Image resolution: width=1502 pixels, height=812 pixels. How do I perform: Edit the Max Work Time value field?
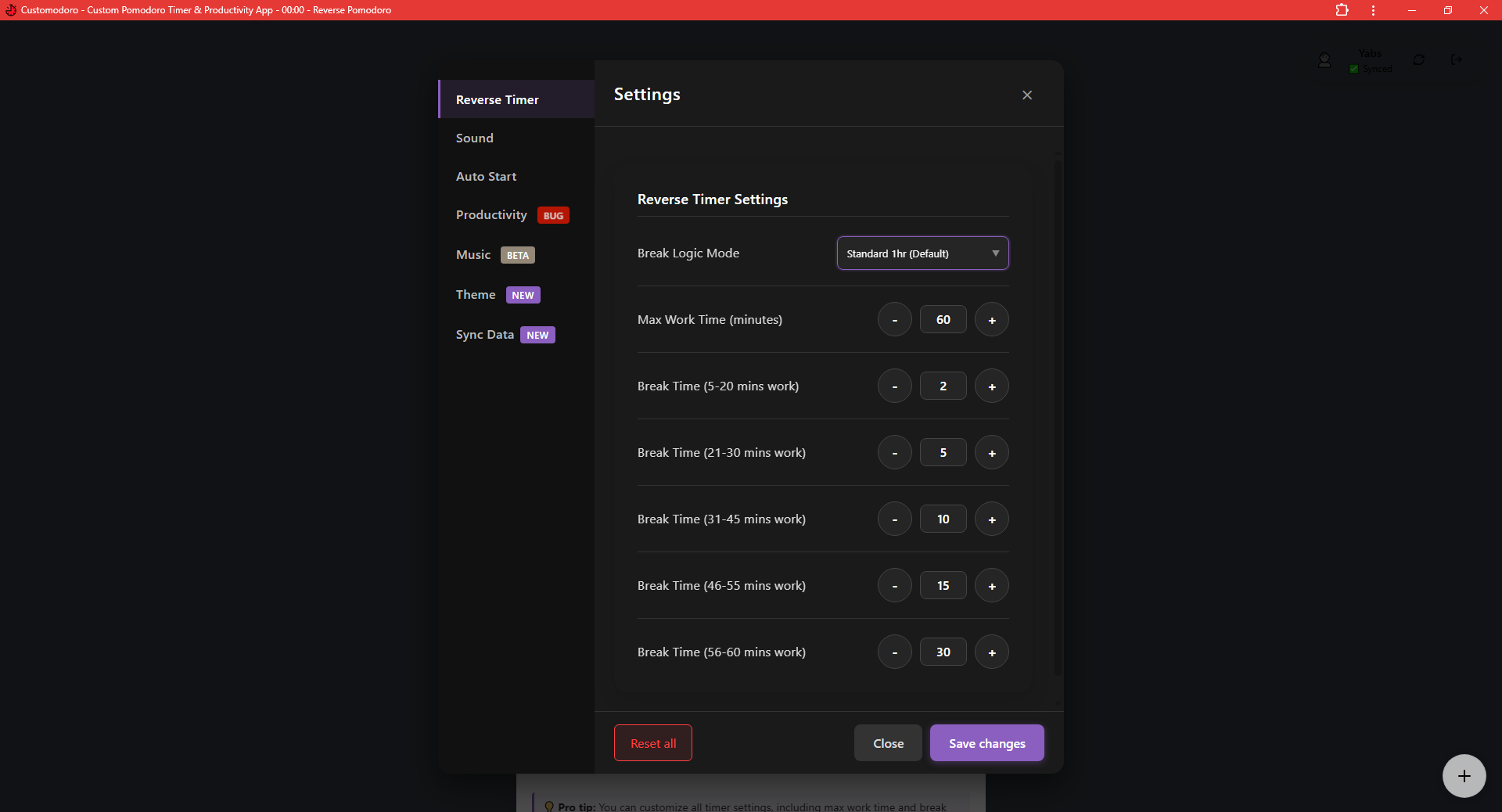943,319
